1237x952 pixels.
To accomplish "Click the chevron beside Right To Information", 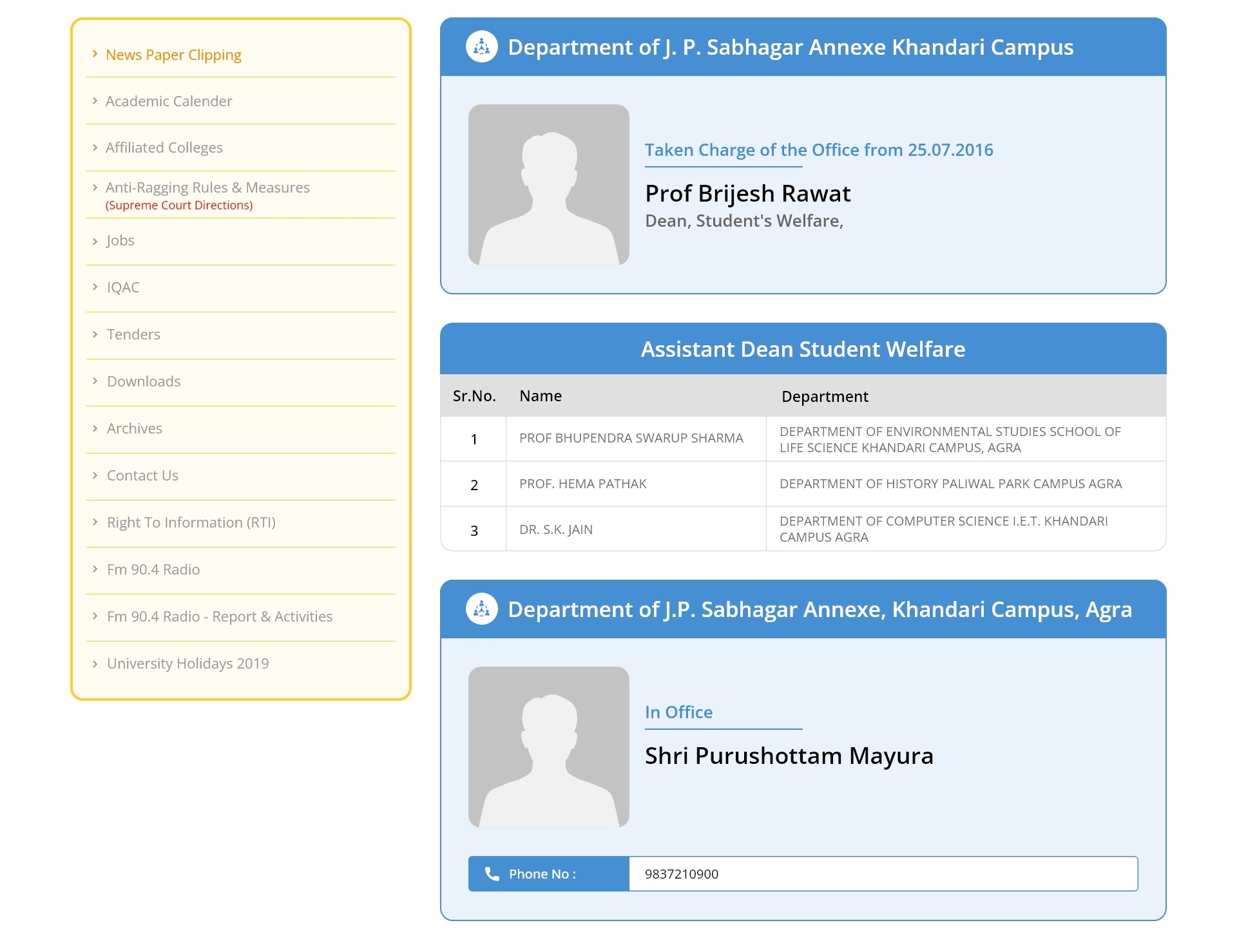I will [x=95, y=522].
